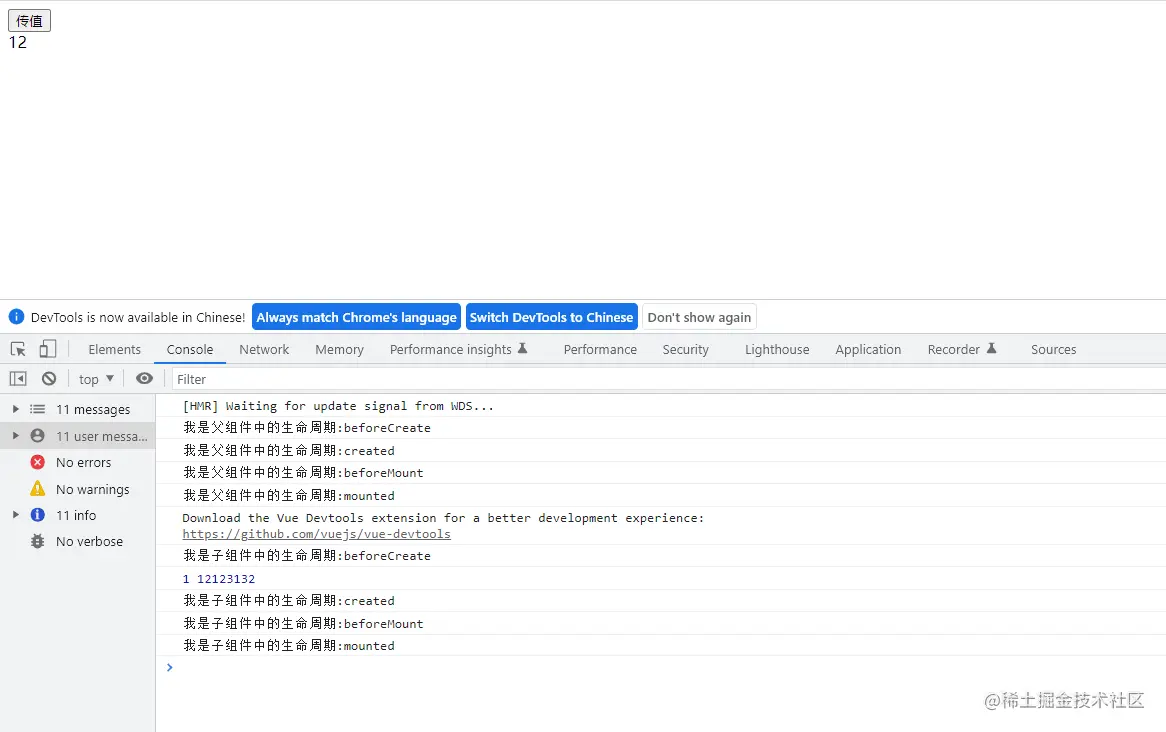Select the inspect element picker icon

tap(19, 349)
